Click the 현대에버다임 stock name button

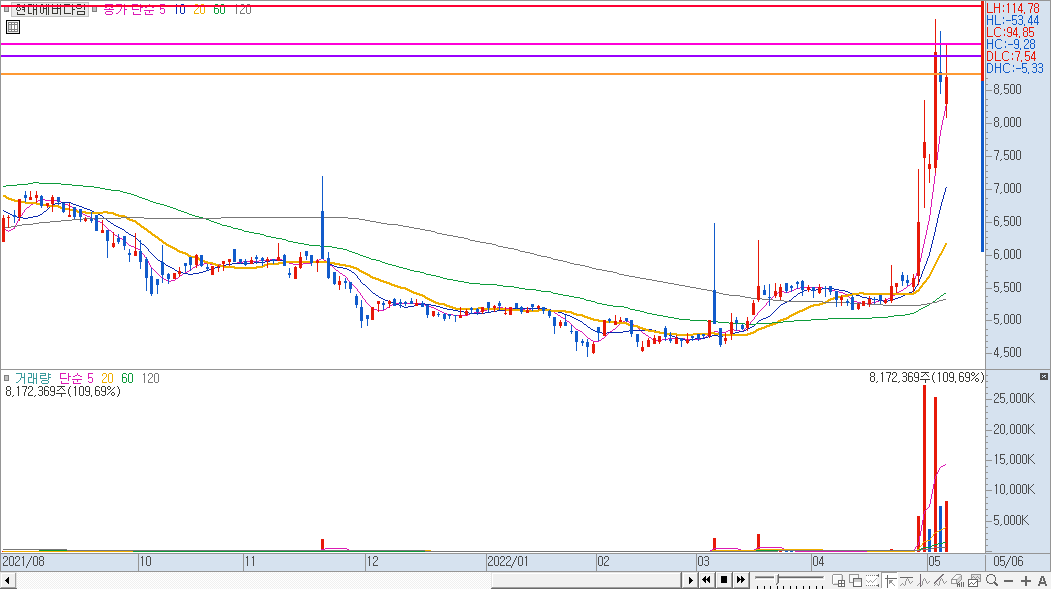pos(50,9)
